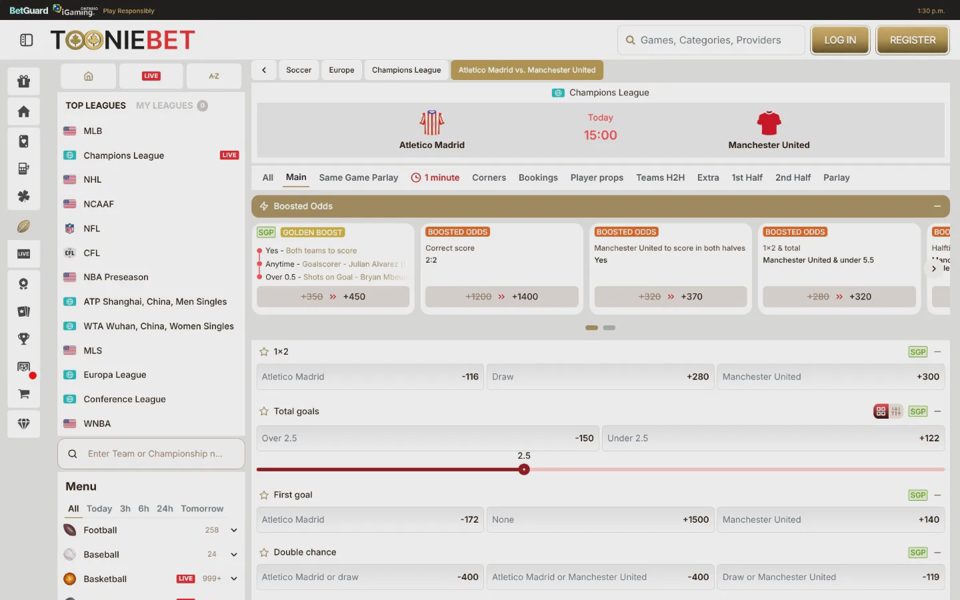This screenshot has height=600, width=960.
Task: Toggle the sidebar panel icon beside logo
Action: click(x=26, y=40)
